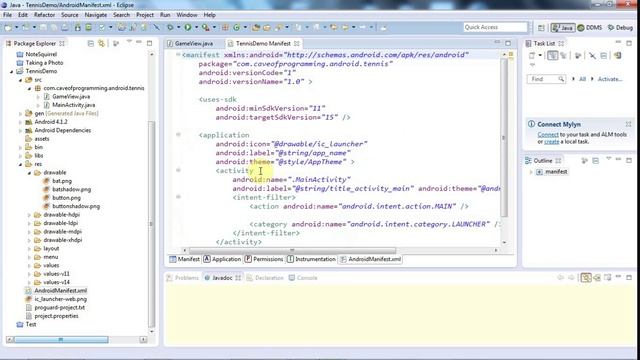640x360 pixels.
Task: Click the Open Perspective icon
Action: pos(541,28)
